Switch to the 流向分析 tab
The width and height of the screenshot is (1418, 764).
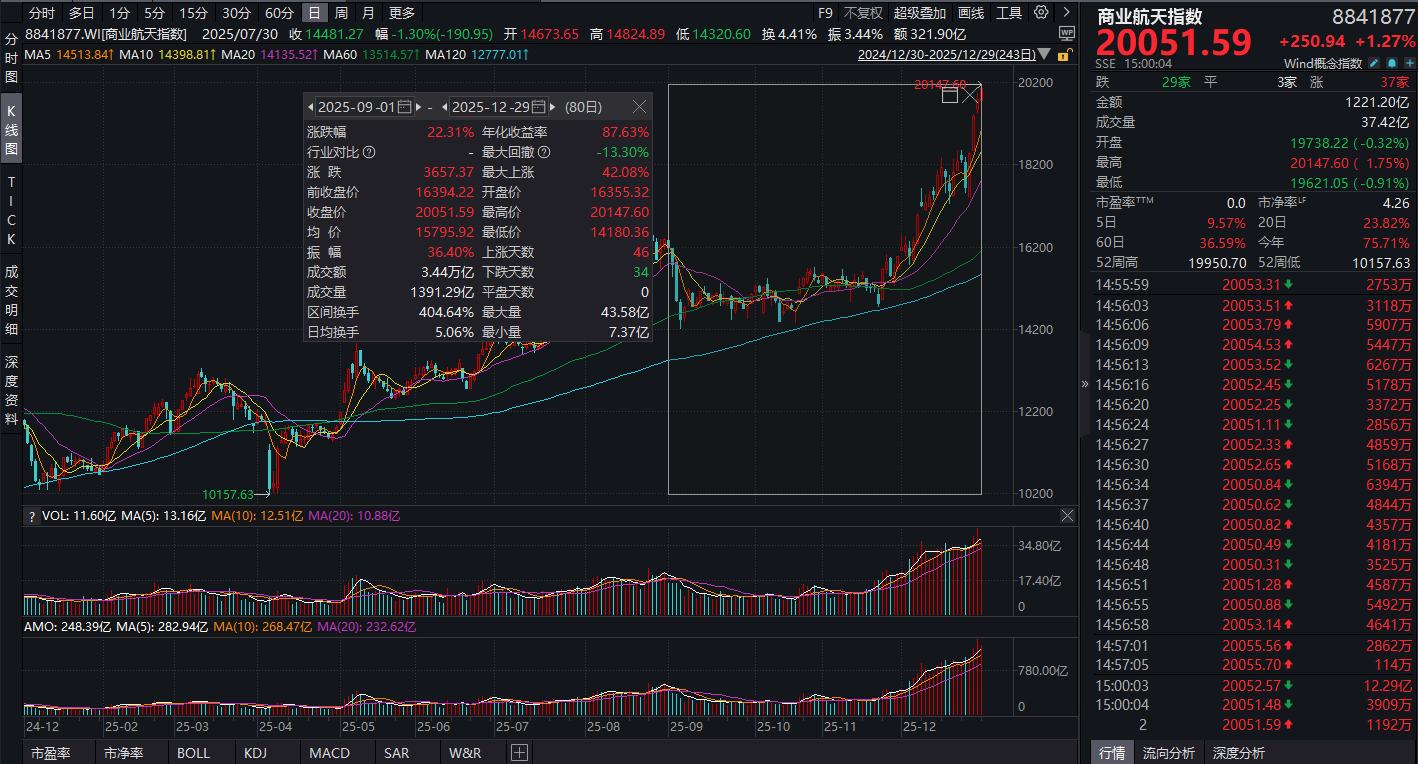pyautogui.click(x=1168, y=752)
